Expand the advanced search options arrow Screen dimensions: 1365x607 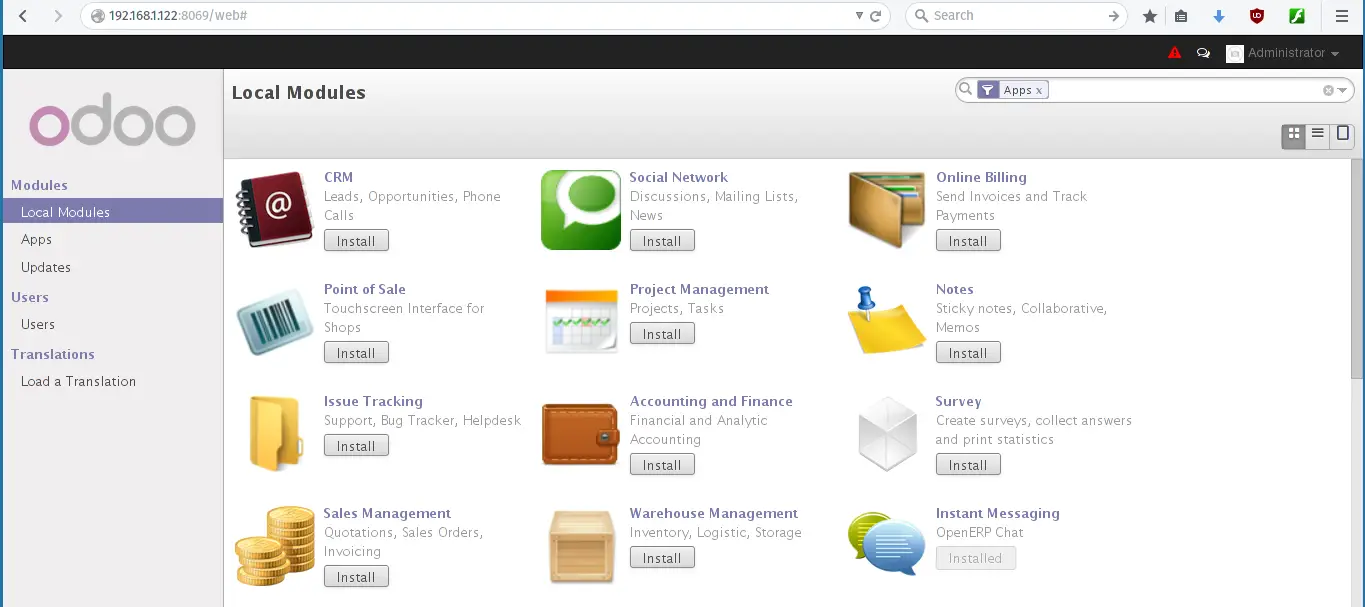click(1343, 90)
